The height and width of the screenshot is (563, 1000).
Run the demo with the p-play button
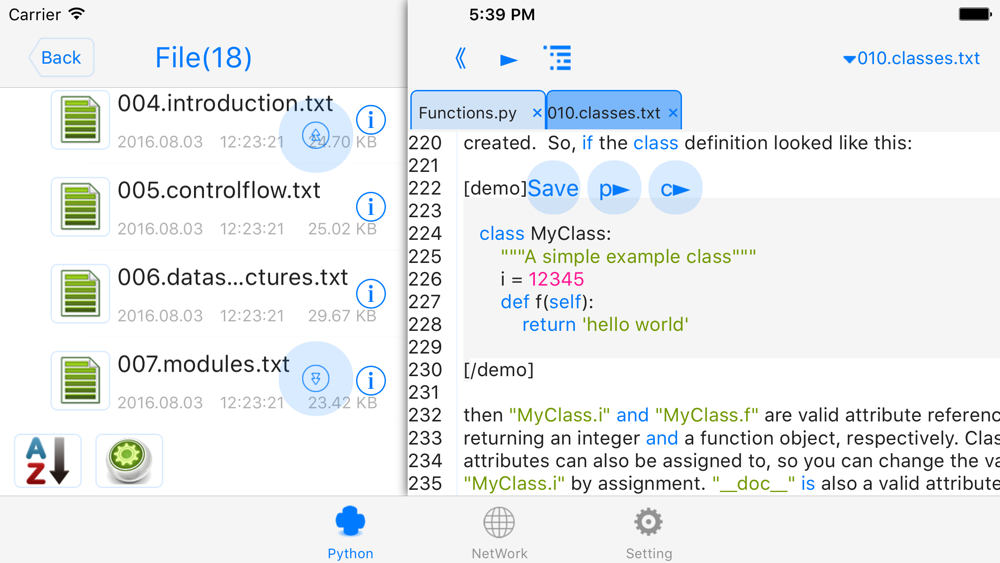click(614, 188)
